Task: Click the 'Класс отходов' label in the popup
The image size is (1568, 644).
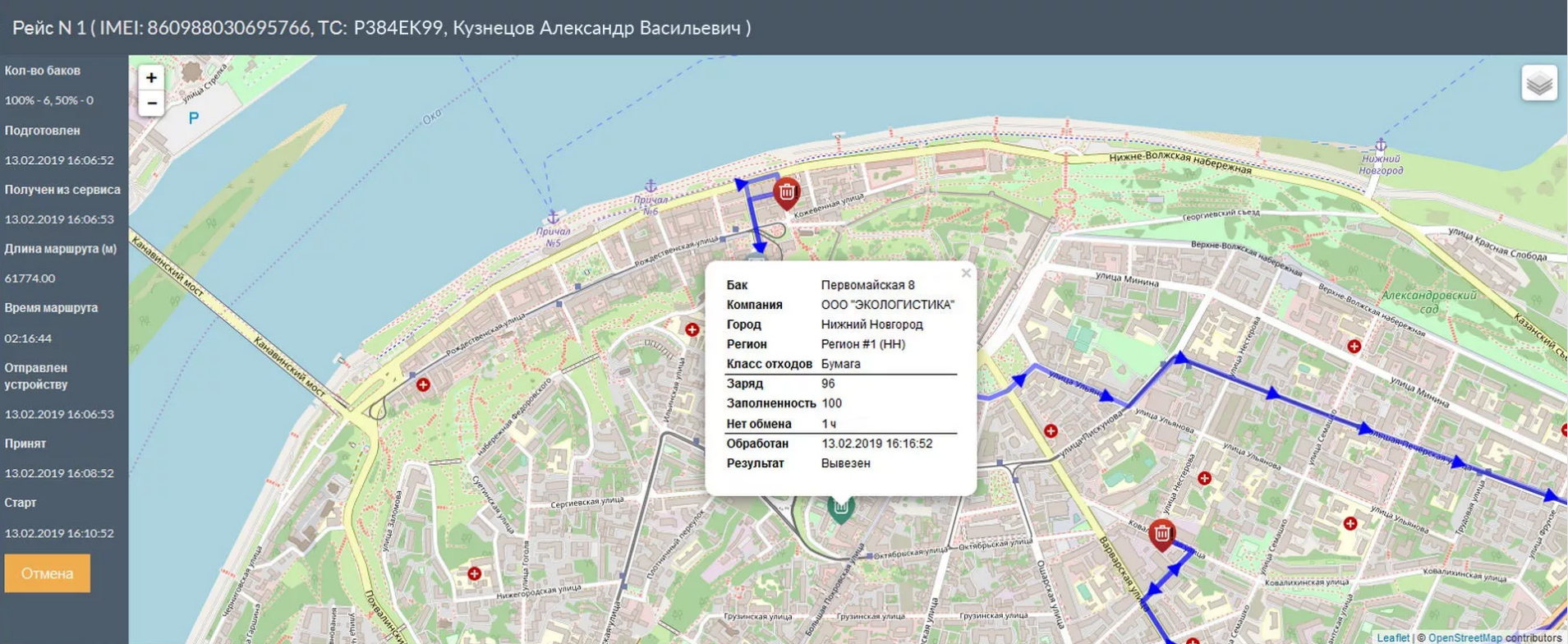Action: click(770, 364)
